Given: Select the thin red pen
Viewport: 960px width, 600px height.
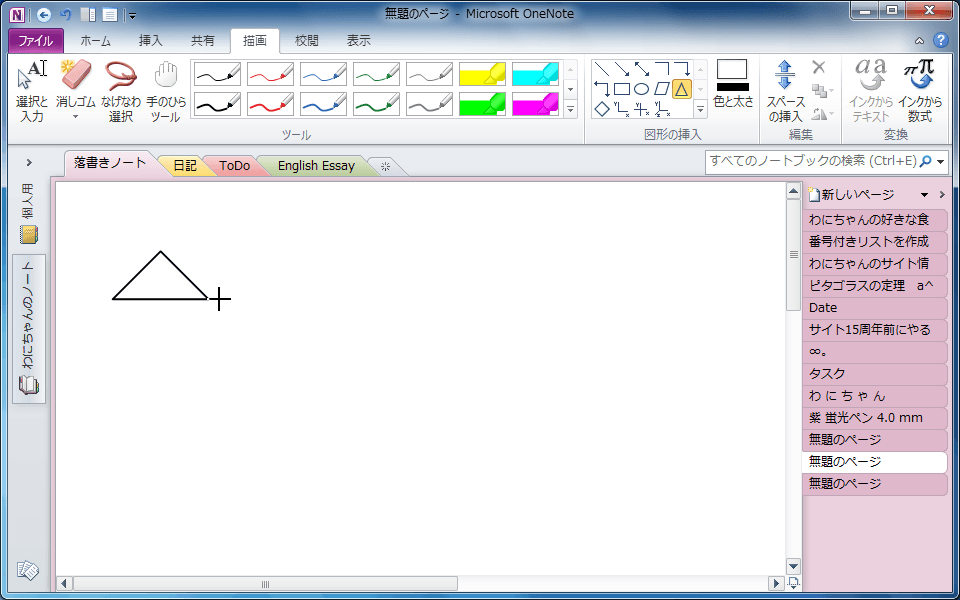Looking at the screenshot, I should (270, 74).
